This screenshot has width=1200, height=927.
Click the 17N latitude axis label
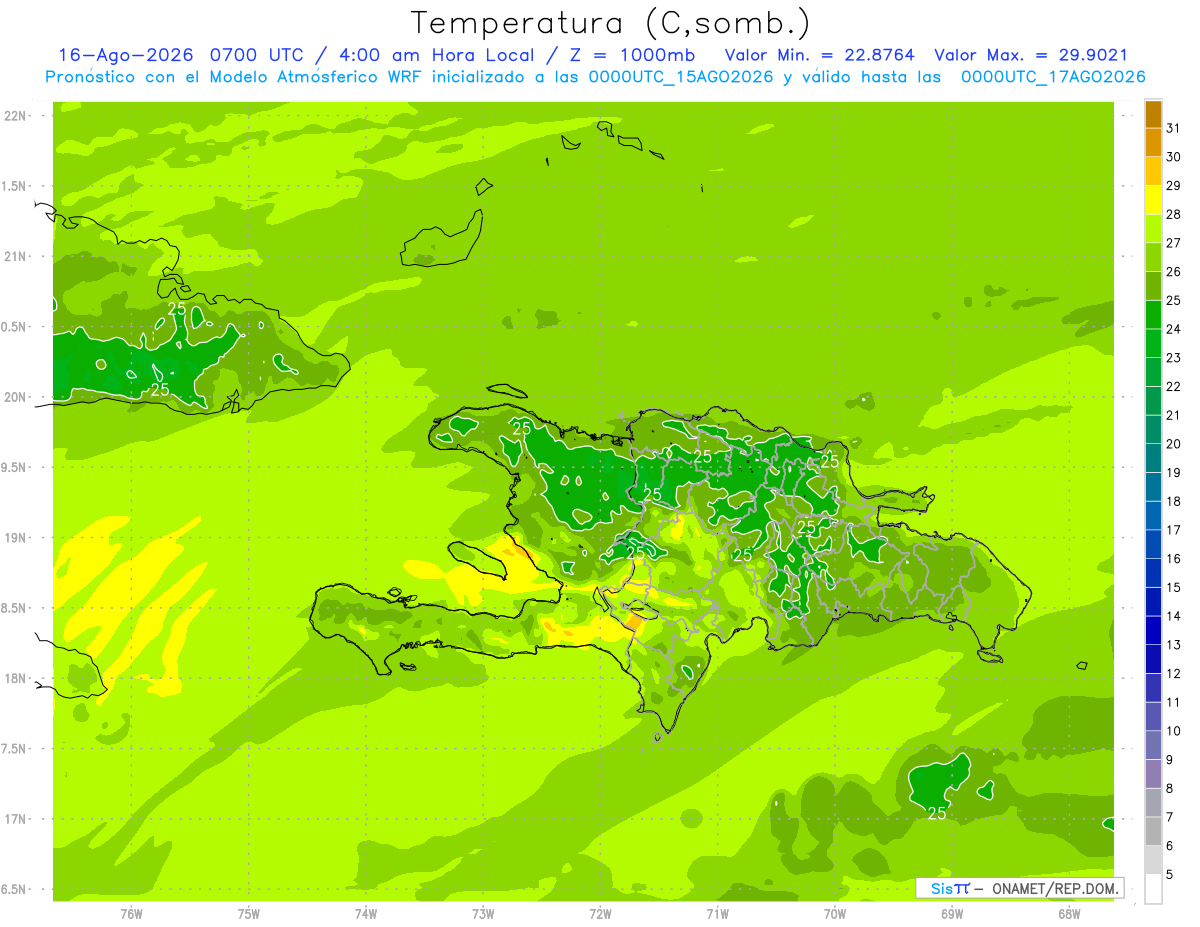15,819
